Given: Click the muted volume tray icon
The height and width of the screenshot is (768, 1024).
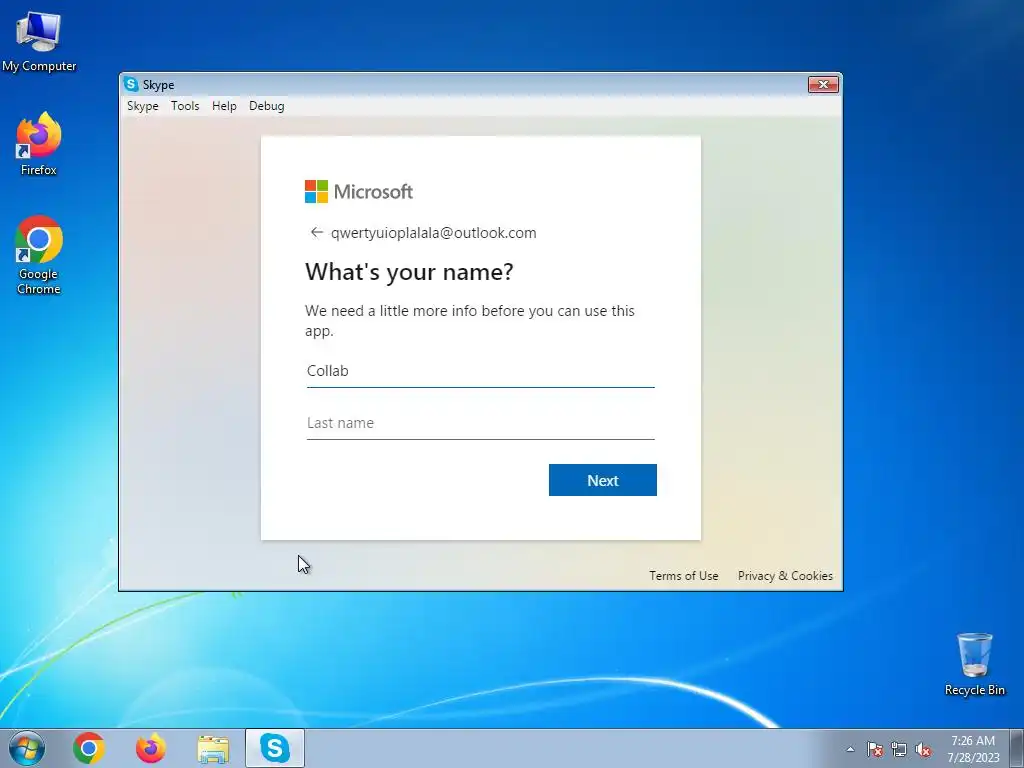Looking at the screenshot, I should (923, 749).
